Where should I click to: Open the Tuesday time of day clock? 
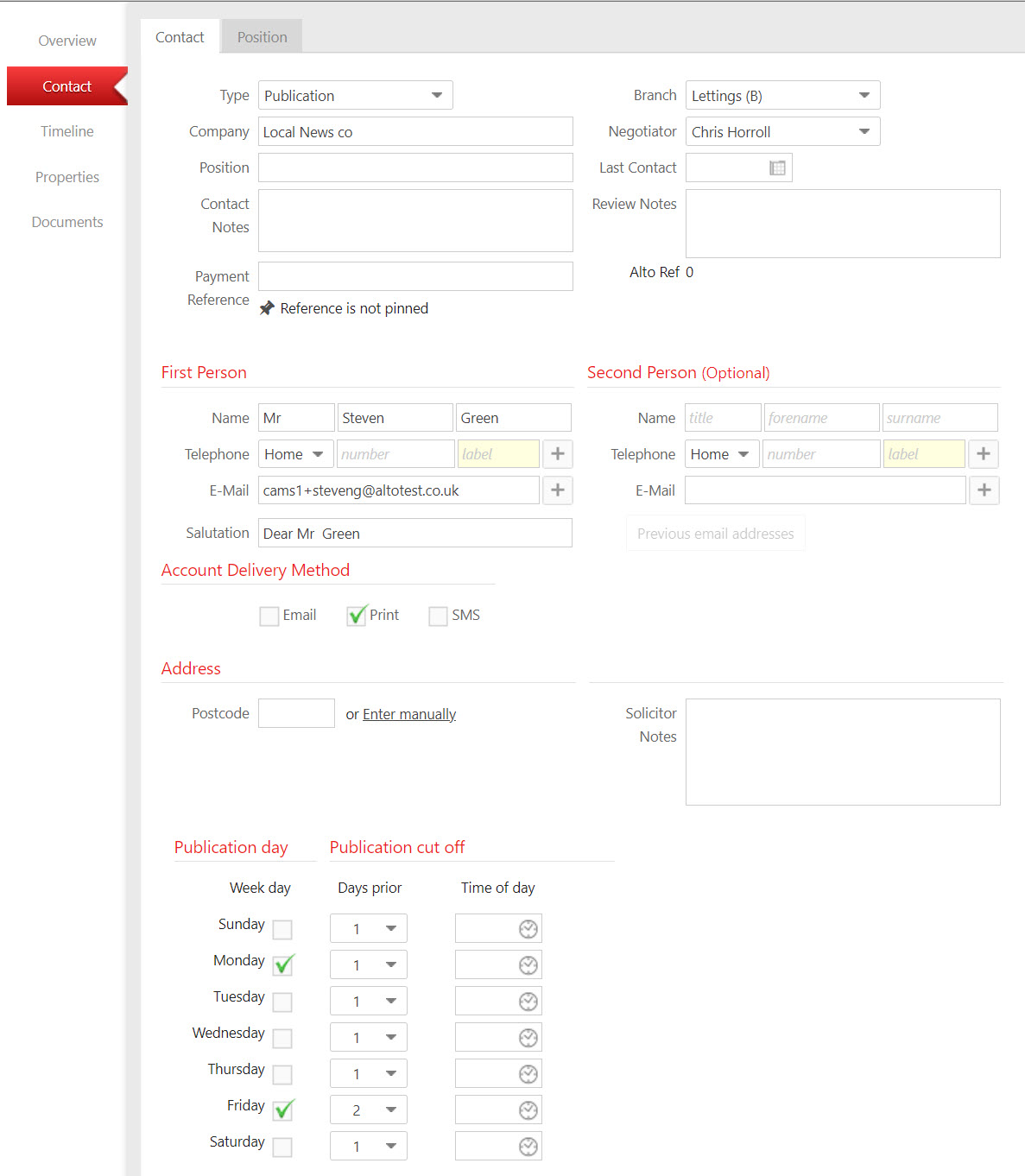point(528,1002)
